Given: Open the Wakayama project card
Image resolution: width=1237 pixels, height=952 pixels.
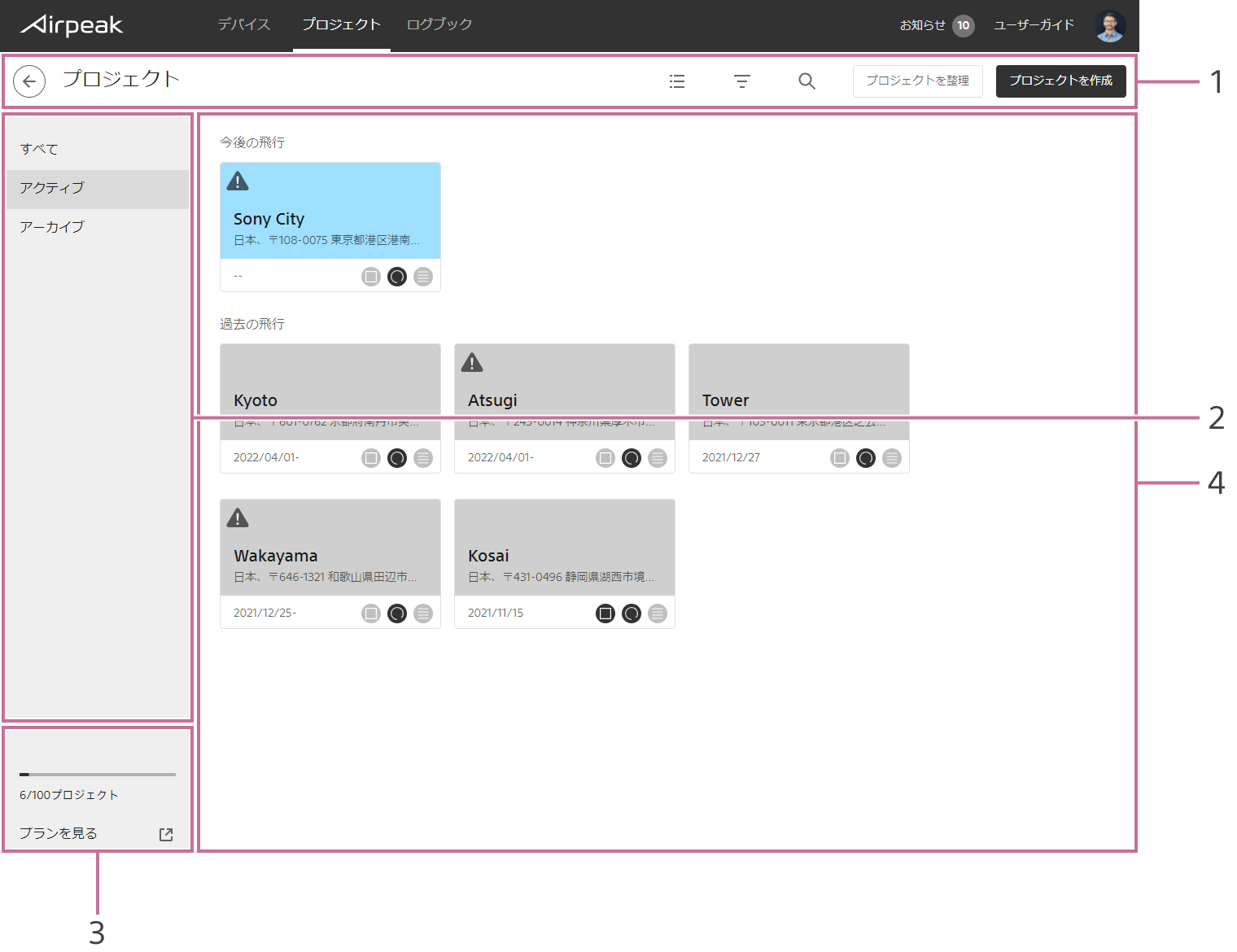Looking at the screenshot, I should [330, 564].
